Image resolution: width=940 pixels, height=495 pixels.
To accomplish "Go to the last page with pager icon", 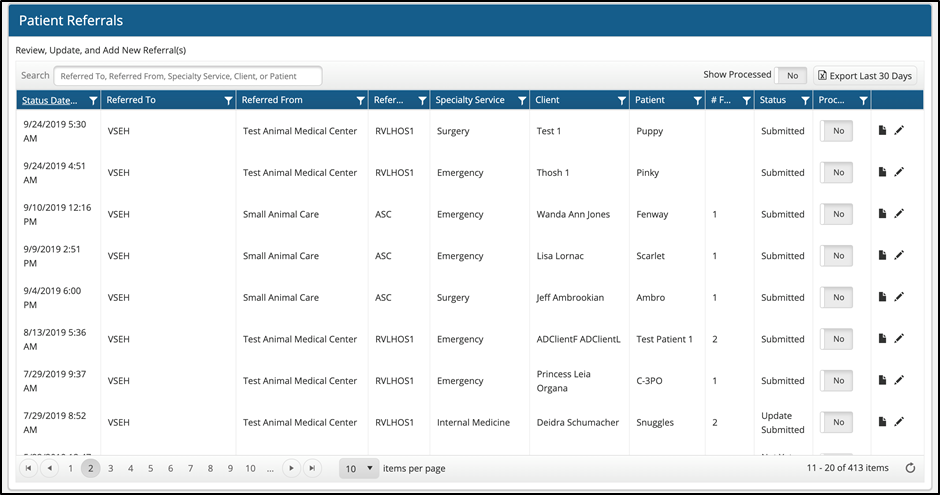I will [x=313, y=468].
